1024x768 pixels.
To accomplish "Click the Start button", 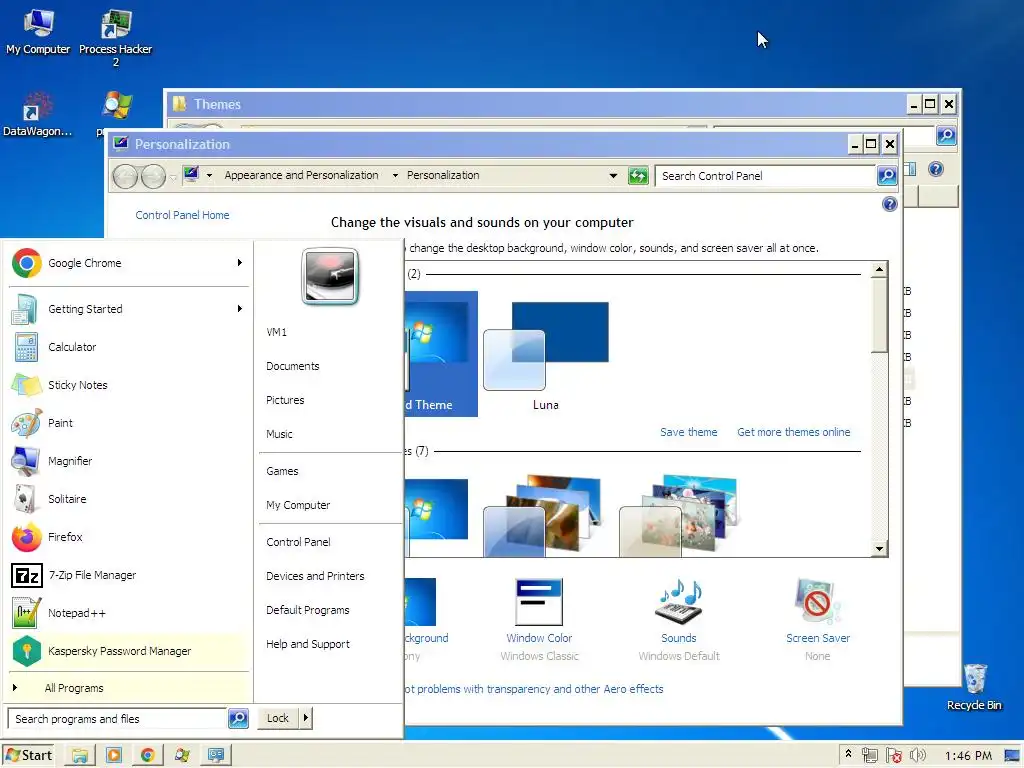I will (29, 755).
